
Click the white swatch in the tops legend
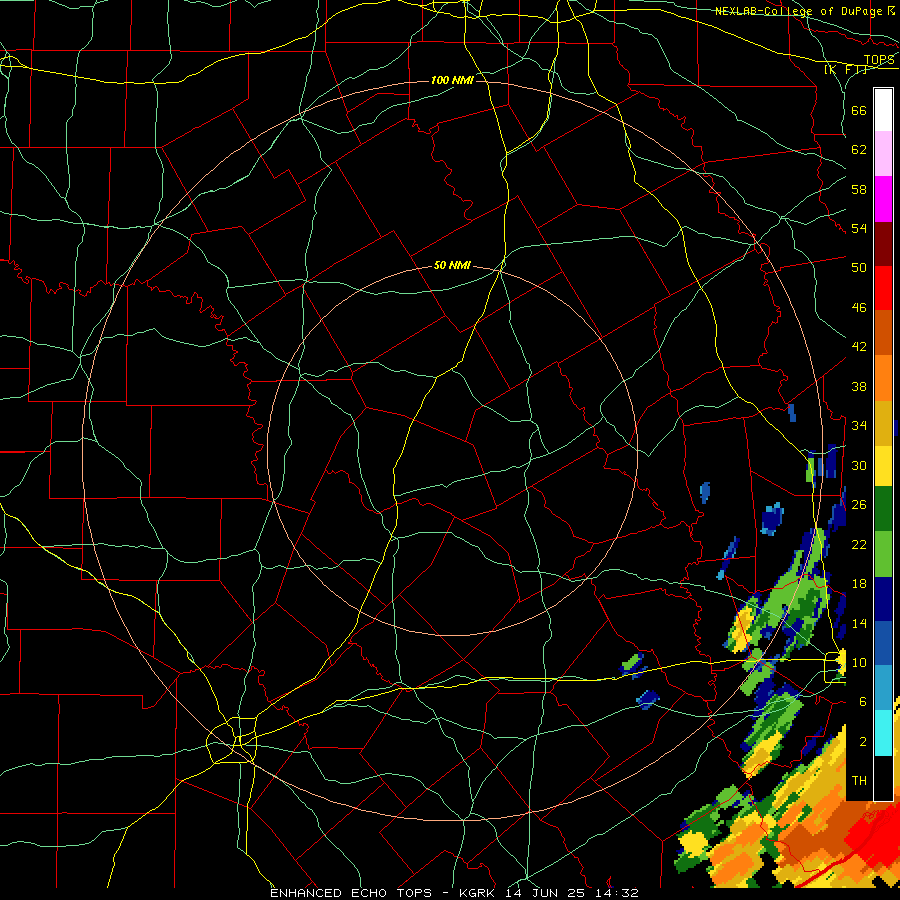[x=883, y=110]
